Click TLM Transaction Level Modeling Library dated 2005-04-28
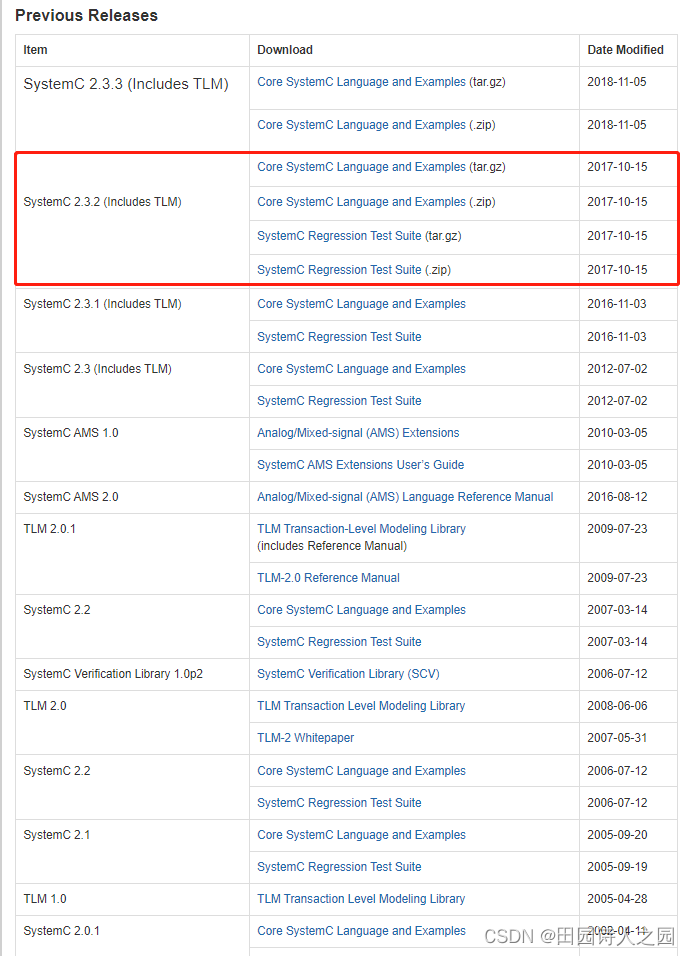The width and height of the screenshot is (689, 956). [x=361, y=899]
